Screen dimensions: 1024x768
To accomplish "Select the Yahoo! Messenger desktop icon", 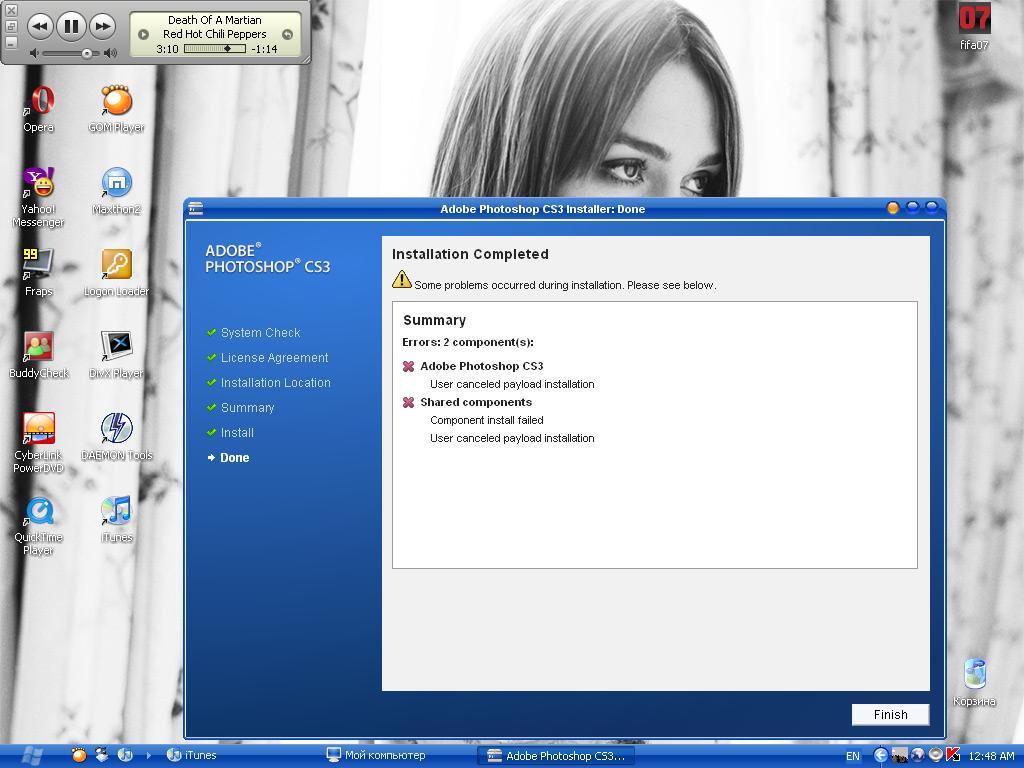I will pos(39,184).
